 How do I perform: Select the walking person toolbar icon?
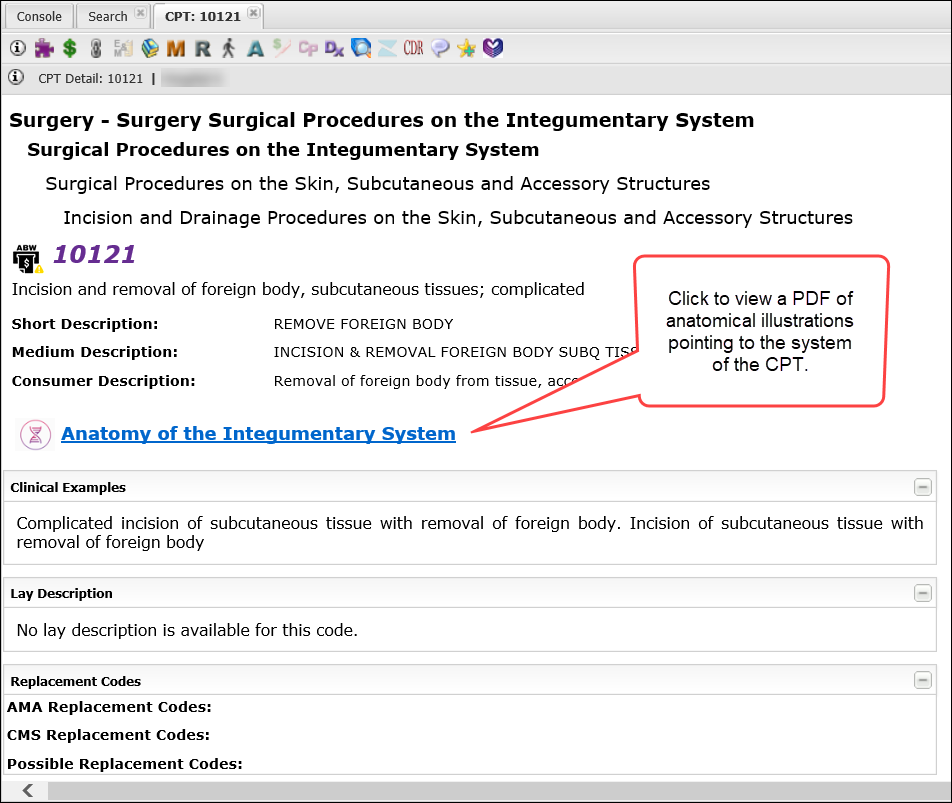pyautogui.click(x=229, y=47)
